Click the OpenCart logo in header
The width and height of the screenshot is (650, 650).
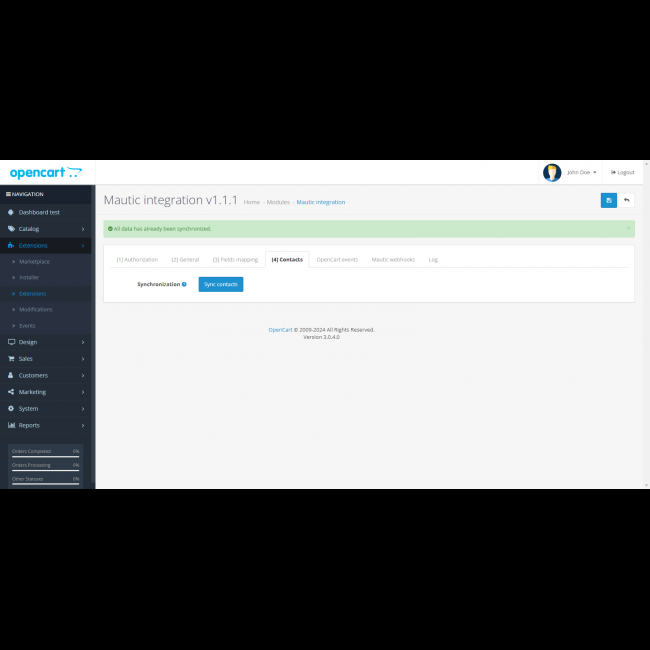(45, 173)
